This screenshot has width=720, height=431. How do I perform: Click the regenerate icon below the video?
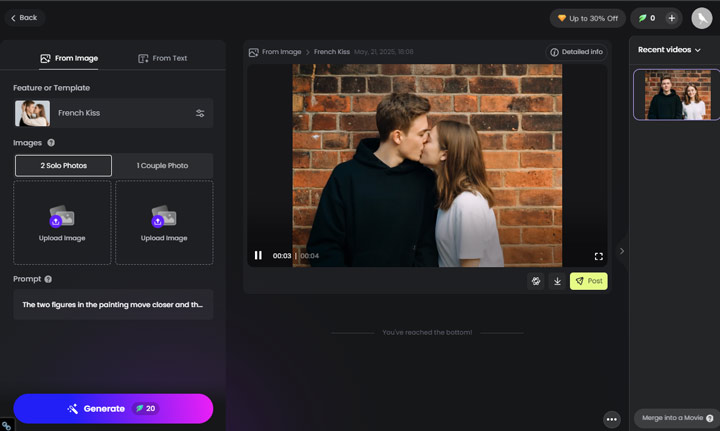(x=536, y=281)
